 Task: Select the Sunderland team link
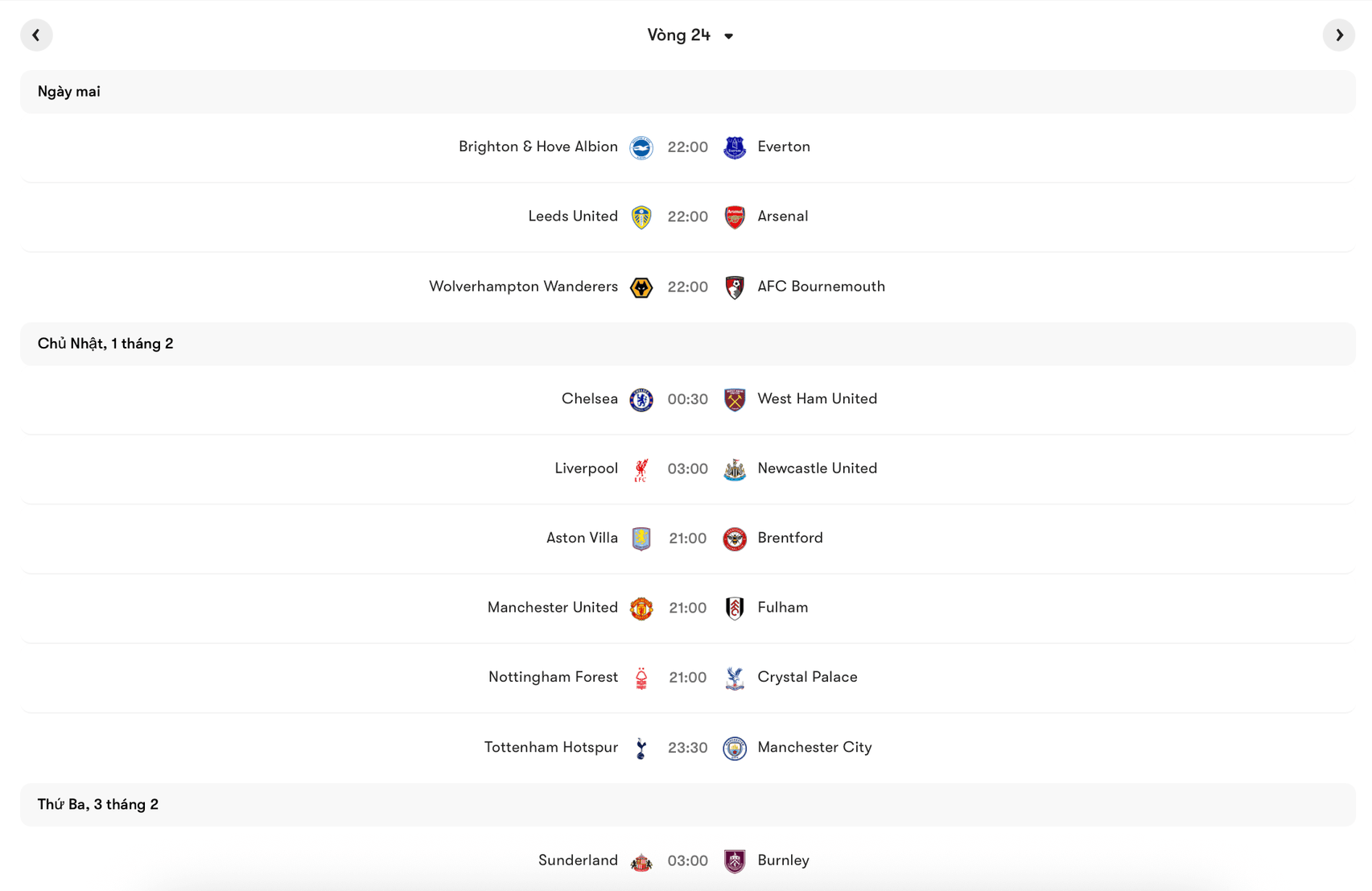pos(577,860)
